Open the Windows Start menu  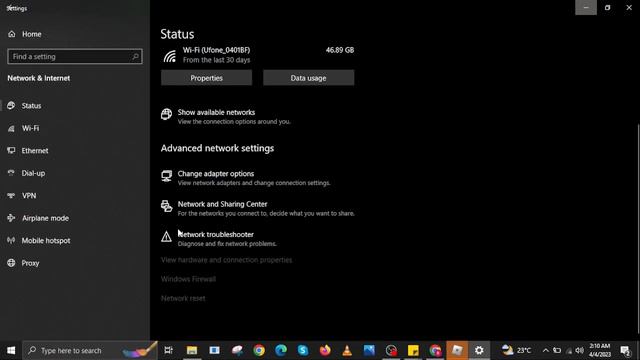point(11,350)
